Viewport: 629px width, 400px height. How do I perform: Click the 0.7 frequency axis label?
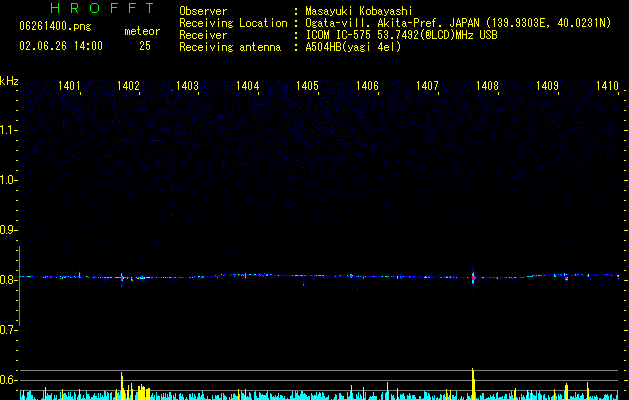click(x=8, y=330)
